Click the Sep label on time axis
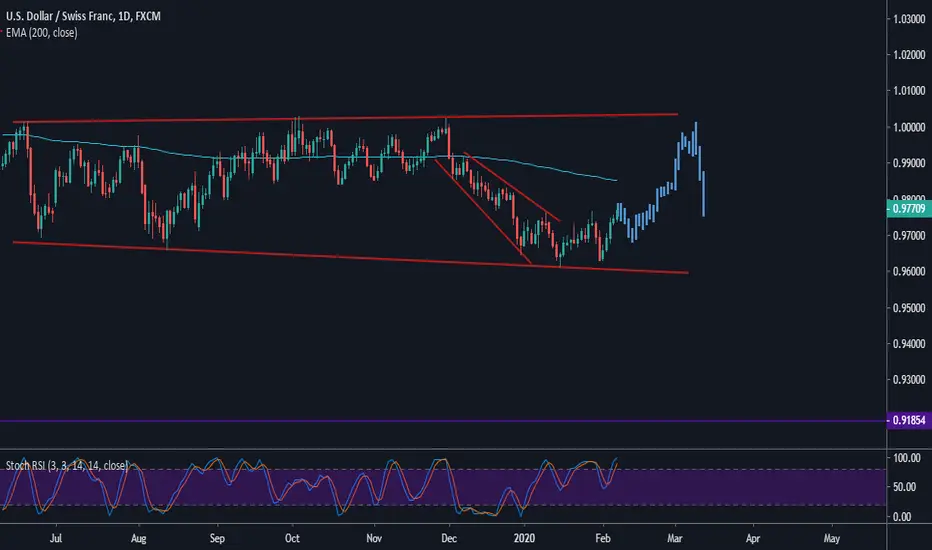This screenshot has height=550, width=932. point(218,538)
